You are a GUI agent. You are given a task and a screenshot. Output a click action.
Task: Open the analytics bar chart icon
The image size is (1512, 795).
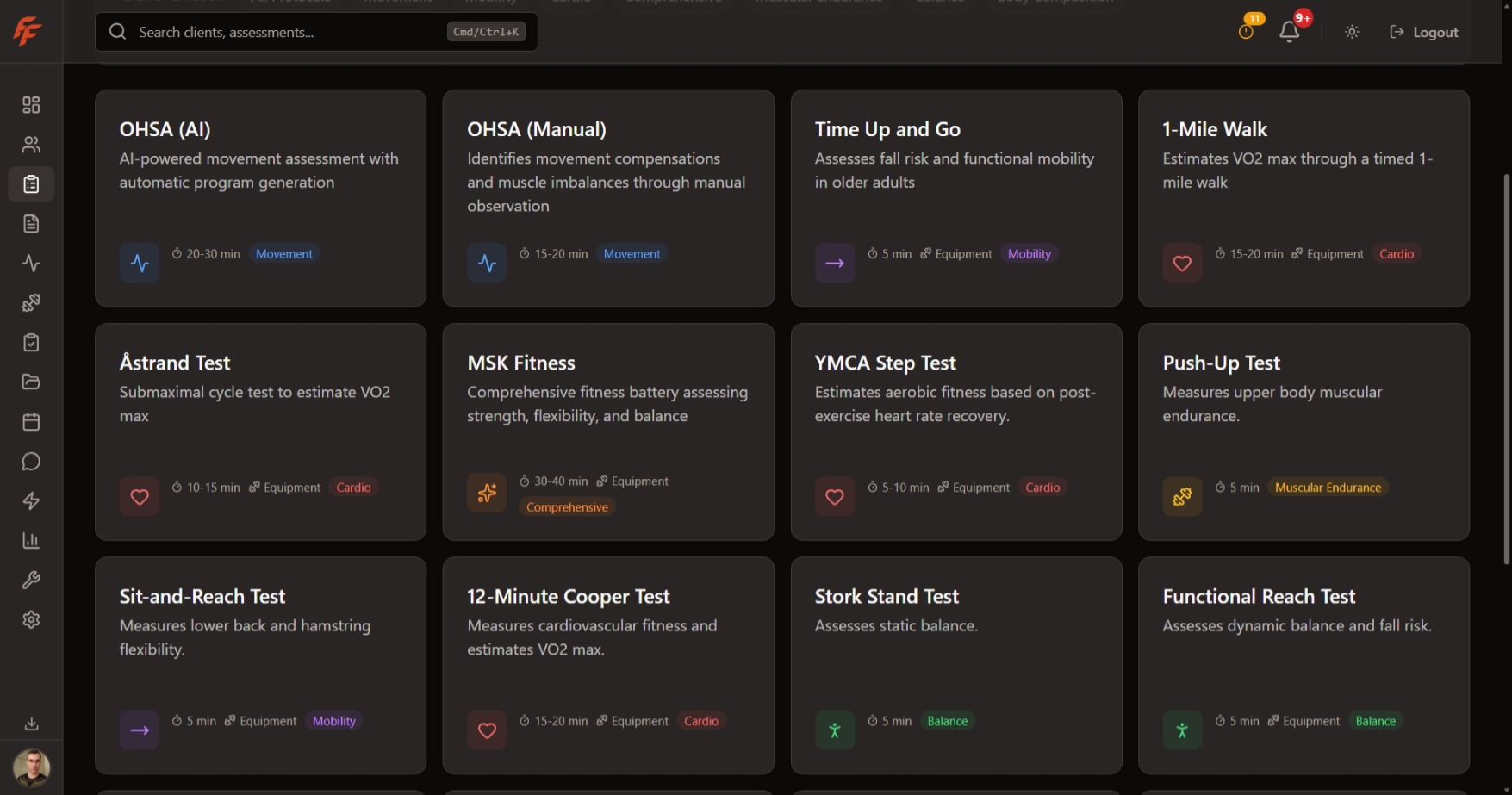coord(31,540)
